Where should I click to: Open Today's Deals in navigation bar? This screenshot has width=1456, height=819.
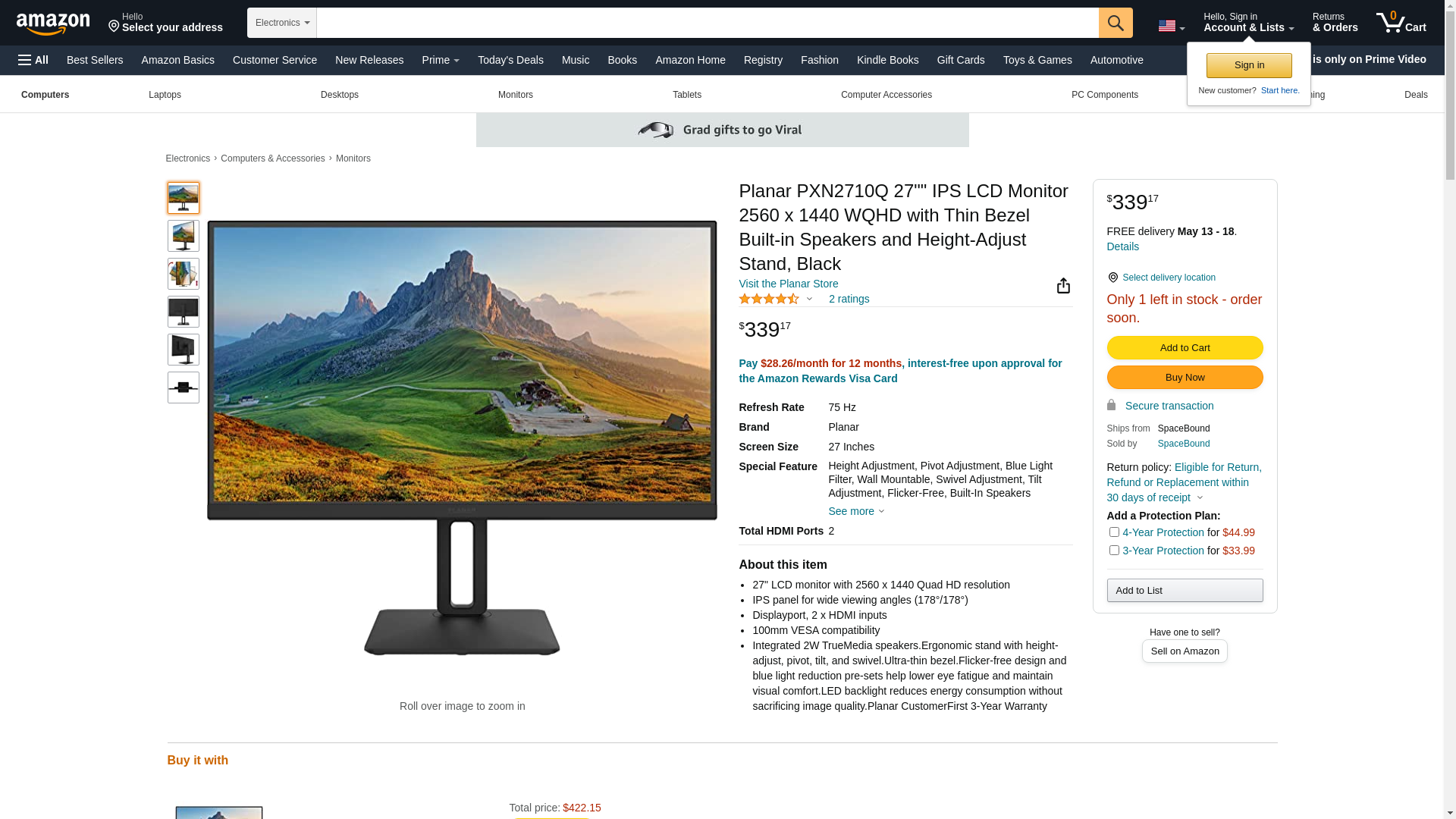510,60
